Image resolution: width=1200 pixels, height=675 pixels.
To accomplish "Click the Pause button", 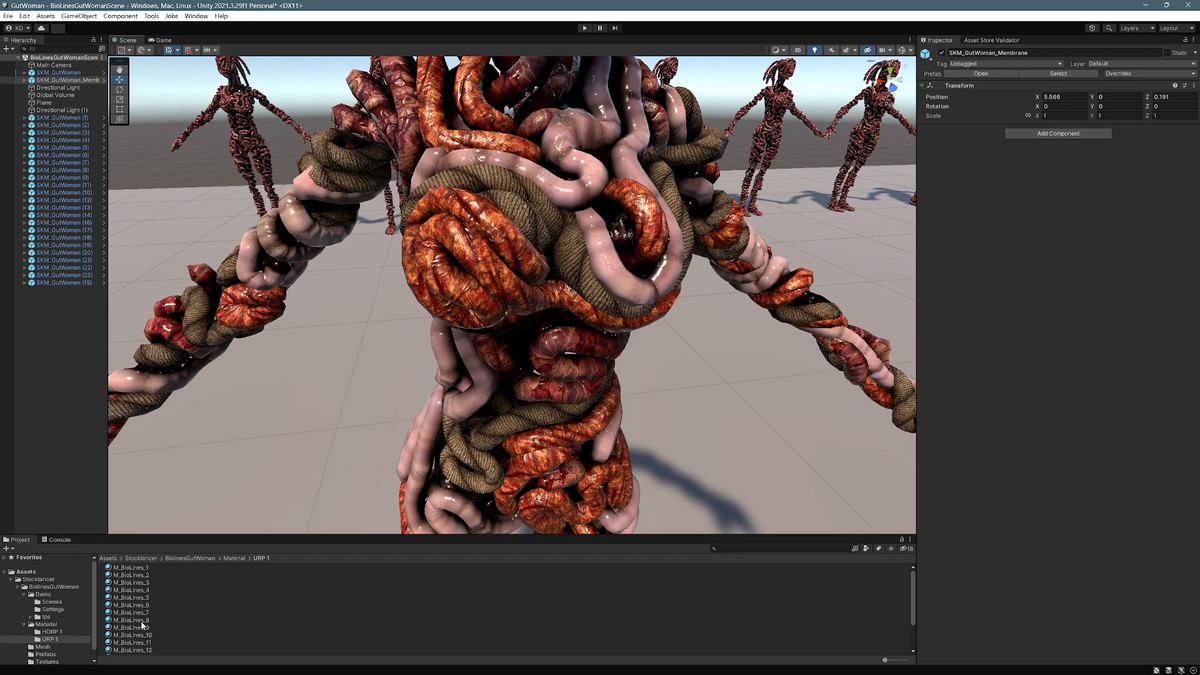I will 600,28.
